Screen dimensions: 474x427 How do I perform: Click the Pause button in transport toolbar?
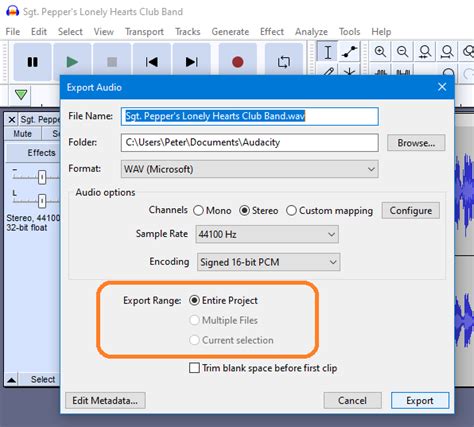click(32, 62)
